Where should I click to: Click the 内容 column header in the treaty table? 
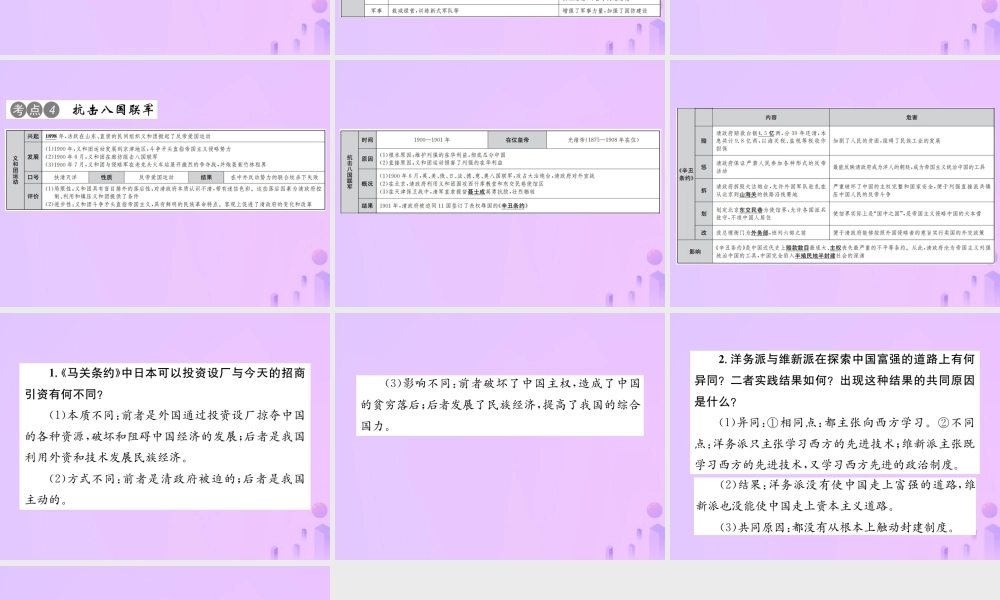click(764, 117)
